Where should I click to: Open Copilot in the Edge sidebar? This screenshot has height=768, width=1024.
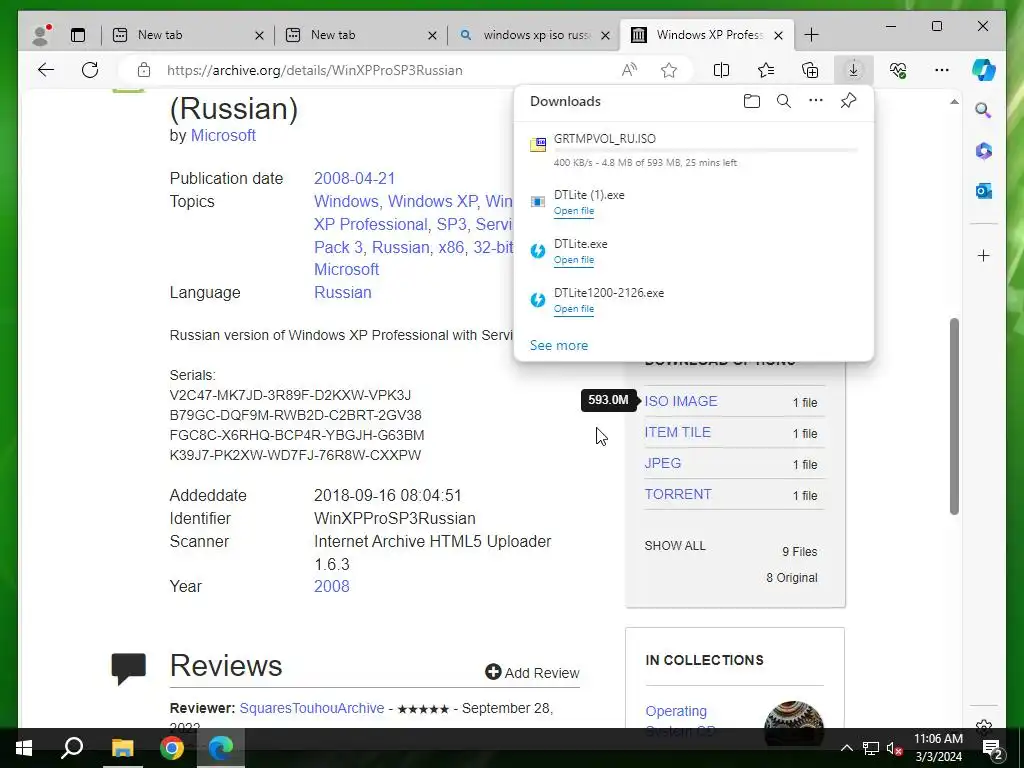(x=984, y=70)
